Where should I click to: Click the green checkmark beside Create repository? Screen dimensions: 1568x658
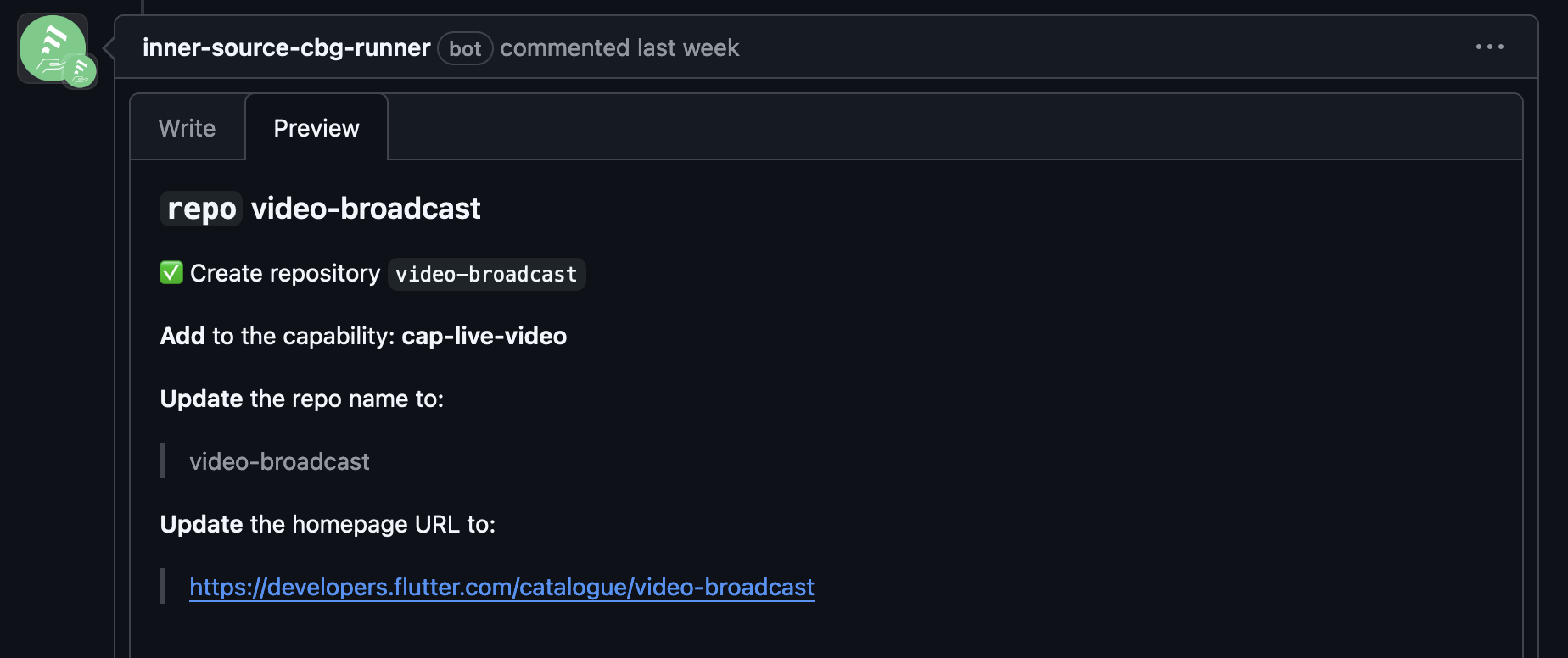tap(171, 273)
